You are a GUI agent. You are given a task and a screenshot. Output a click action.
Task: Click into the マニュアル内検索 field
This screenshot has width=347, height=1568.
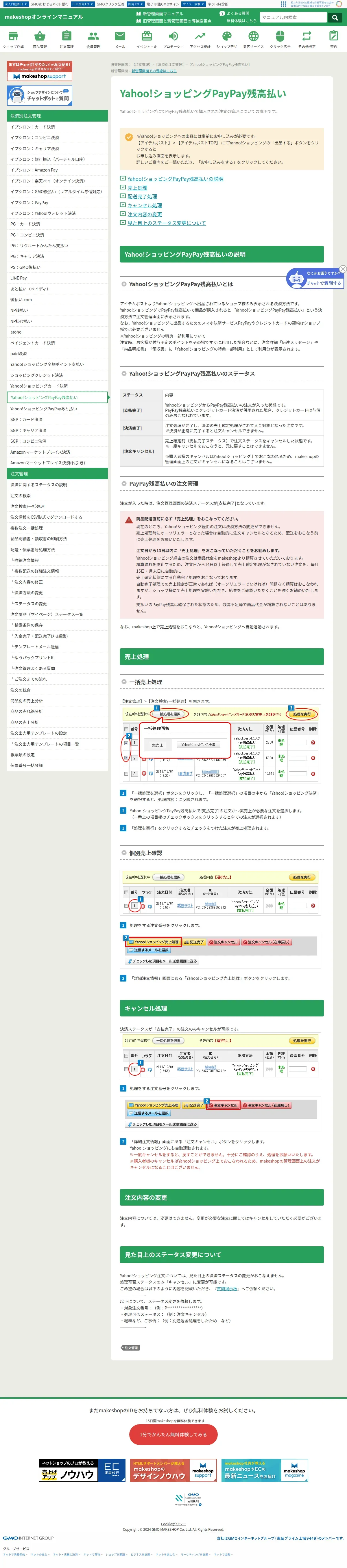pos(293,18)
